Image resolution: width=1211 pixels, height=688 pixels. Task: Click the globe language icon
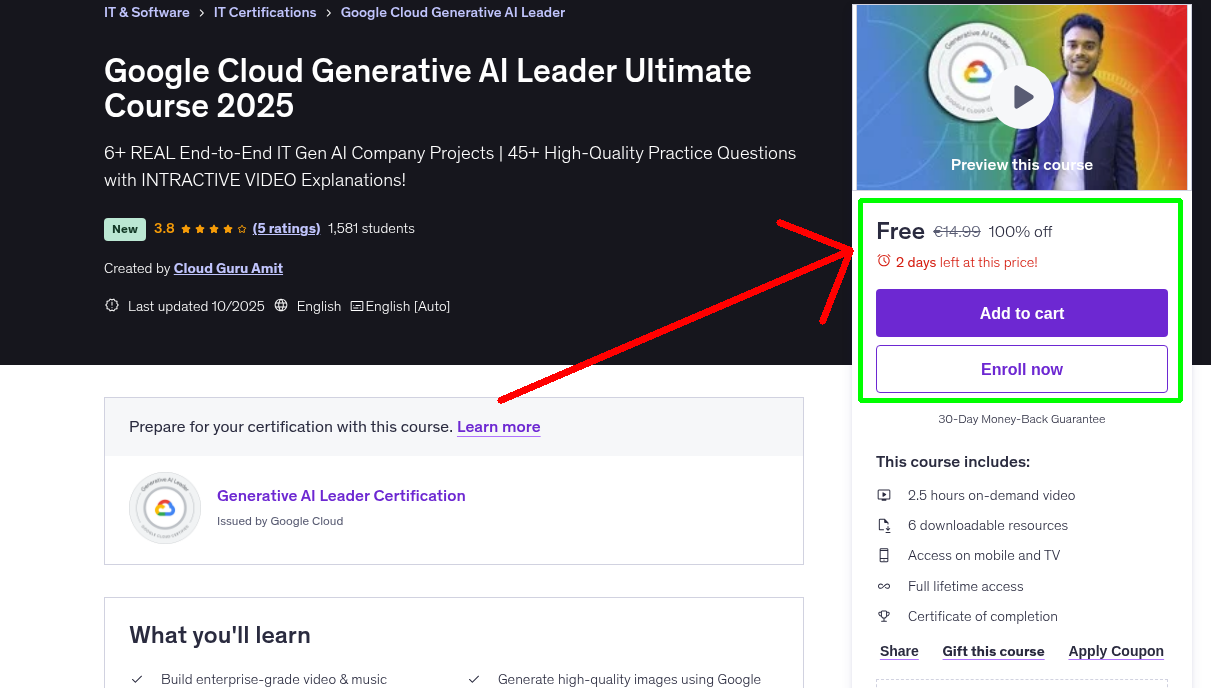point(281,306)
